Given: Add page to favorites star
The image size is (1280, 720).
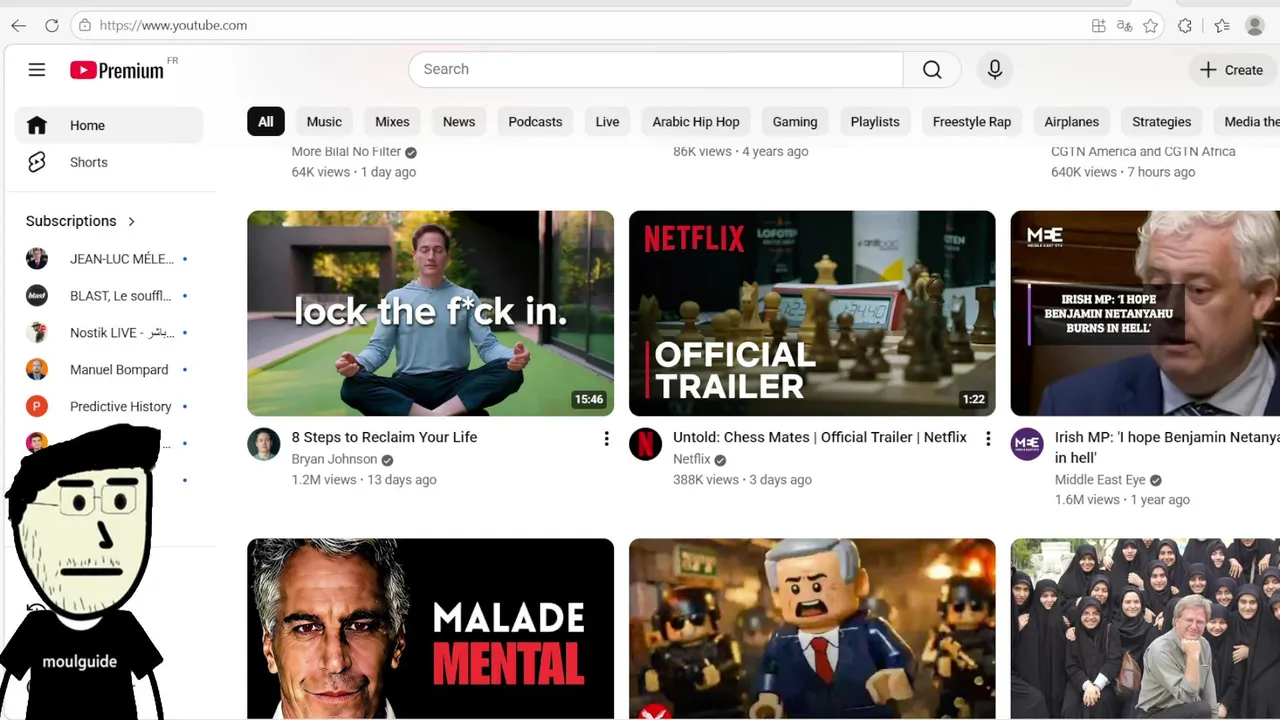Looking at the screenshot, I should click(1151, 26).
